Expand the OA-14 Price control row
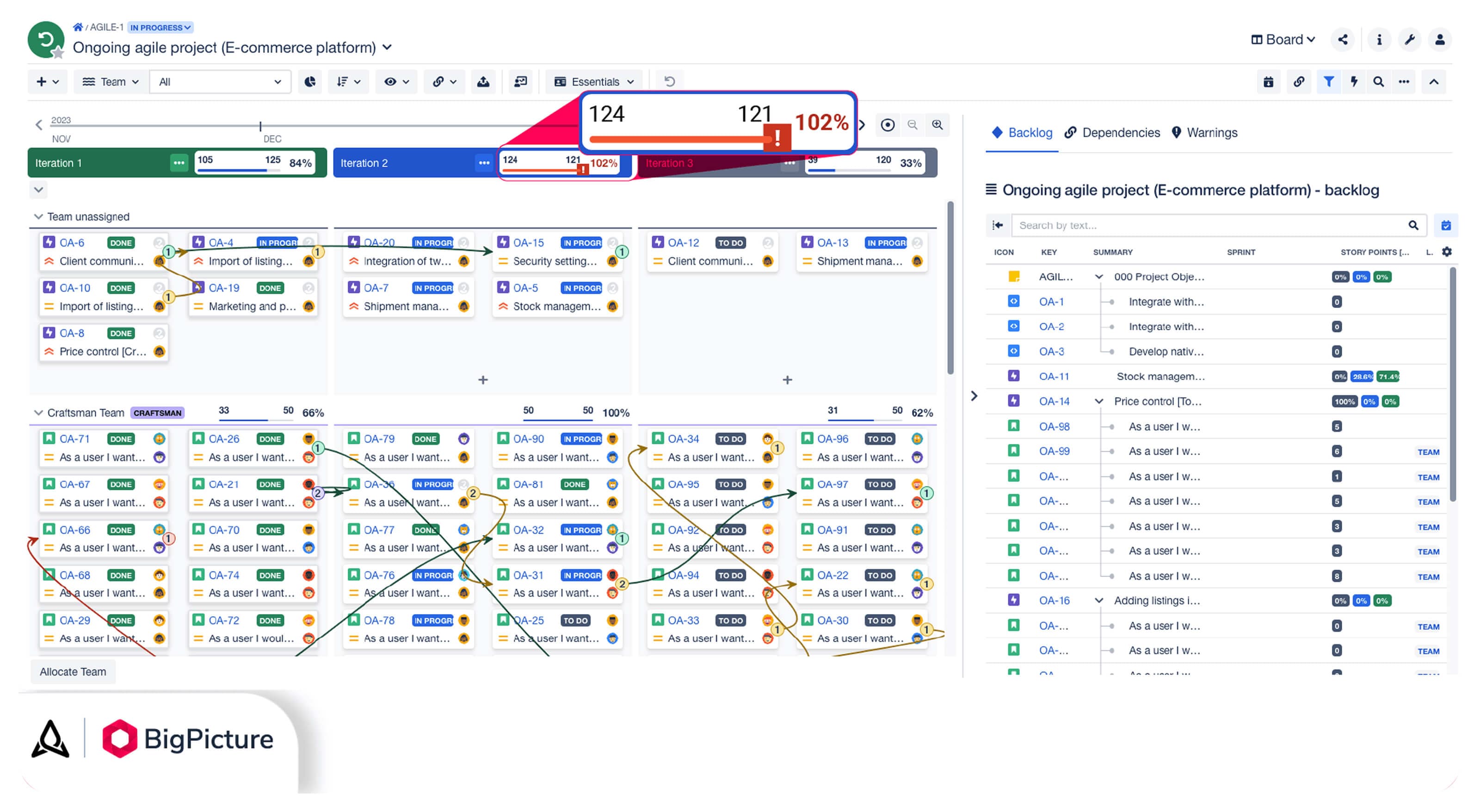 (x=1098, y=401)
